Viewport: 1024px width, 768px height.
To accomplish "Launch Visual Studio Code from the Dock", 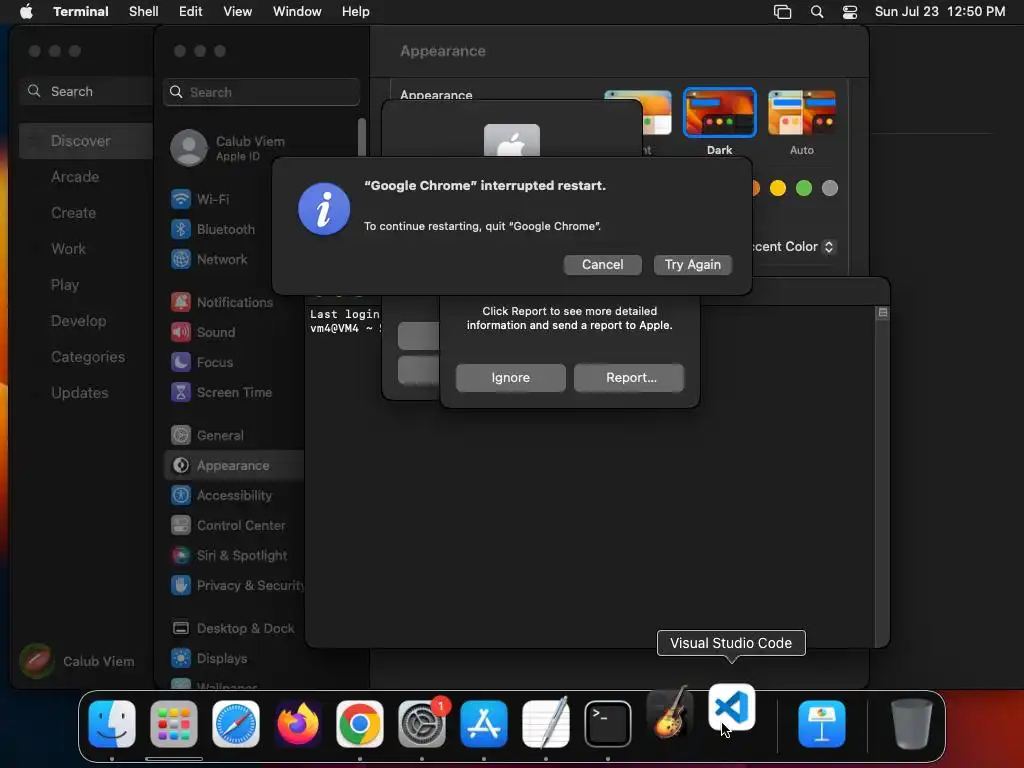I will point(732,708).
